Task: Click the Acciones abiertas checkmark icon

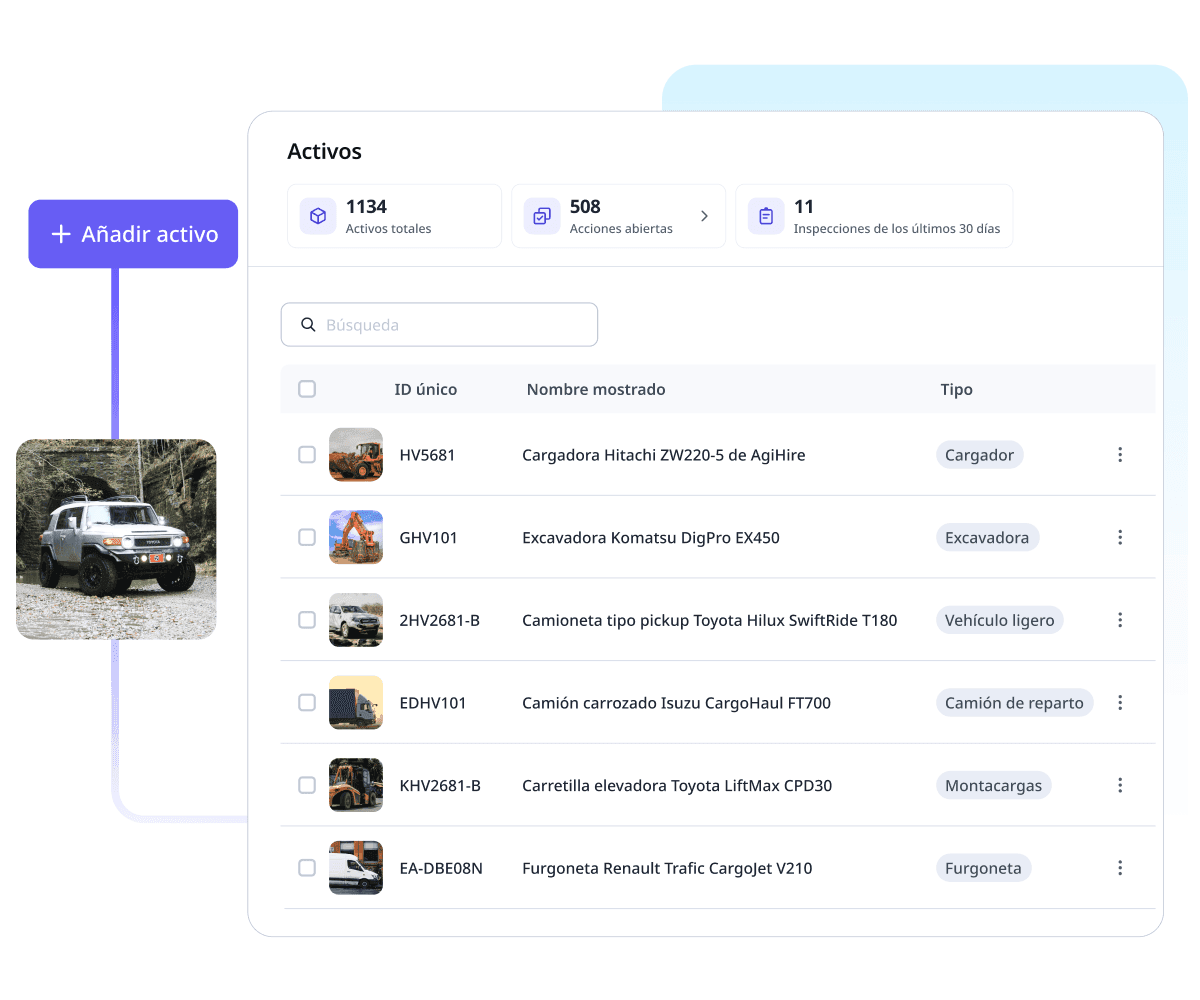Action: point(542,216)
